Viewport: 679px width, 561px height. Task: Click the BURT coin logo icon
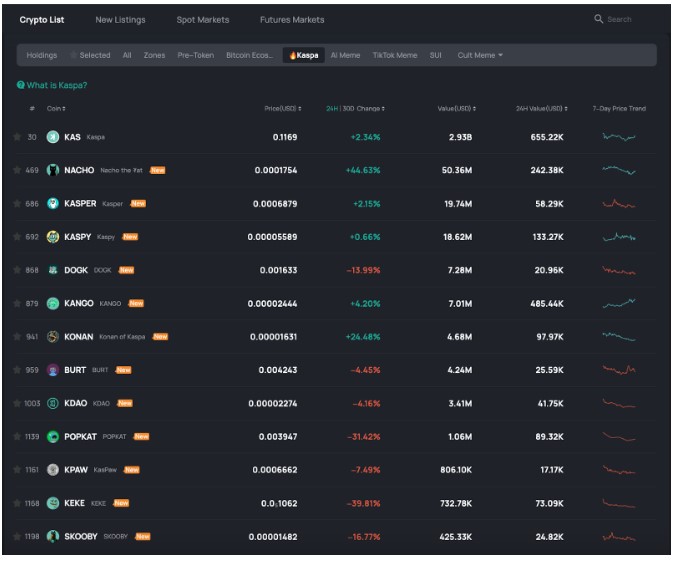[x=53, y=371]
